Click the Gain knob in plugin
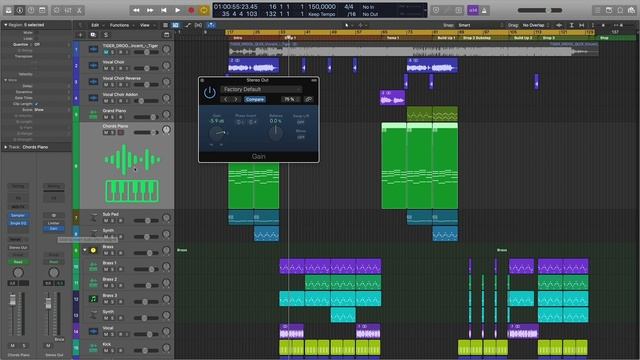 click(217, 133)
